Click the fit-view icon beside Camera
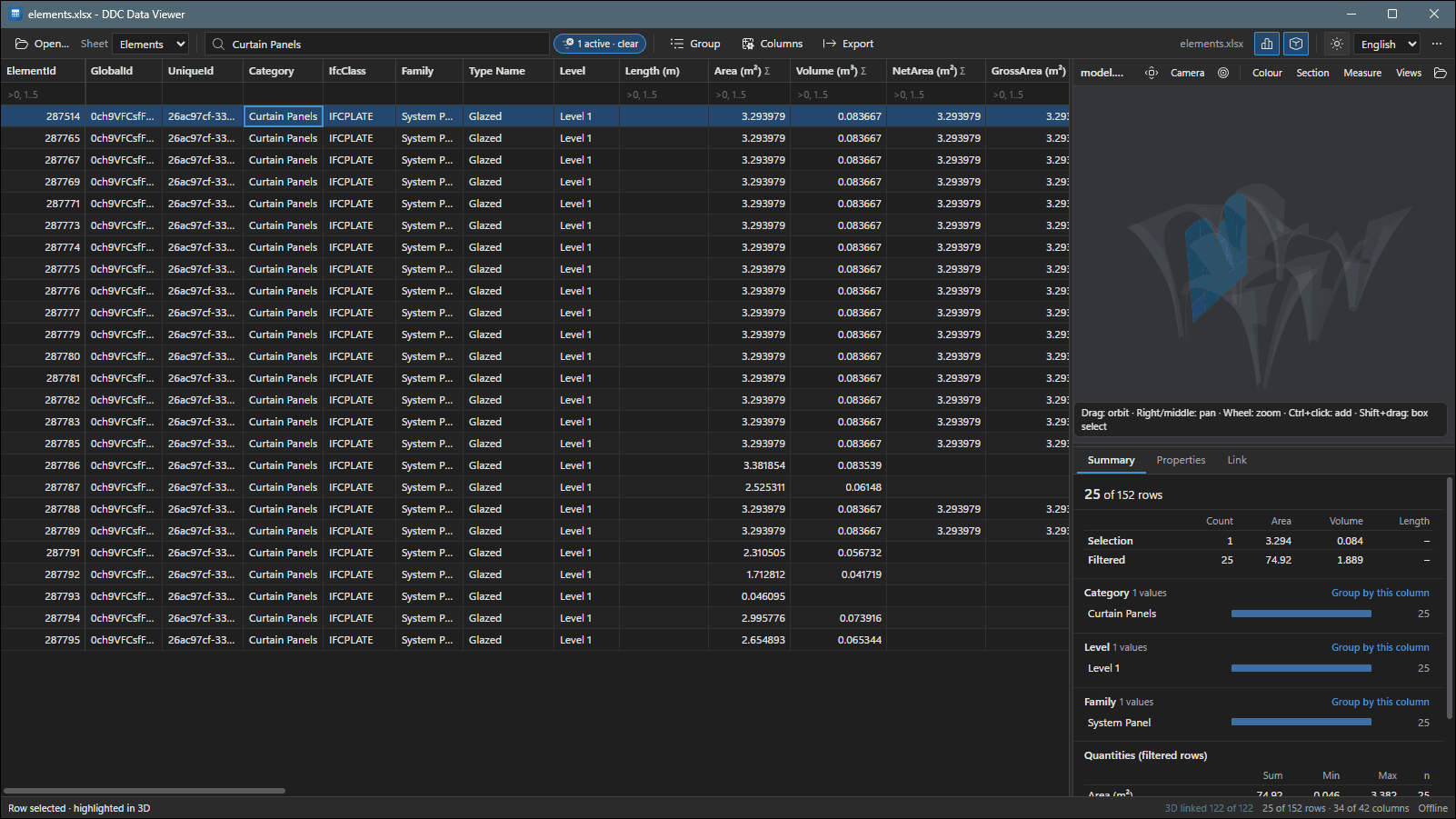 pos(1152,73)
